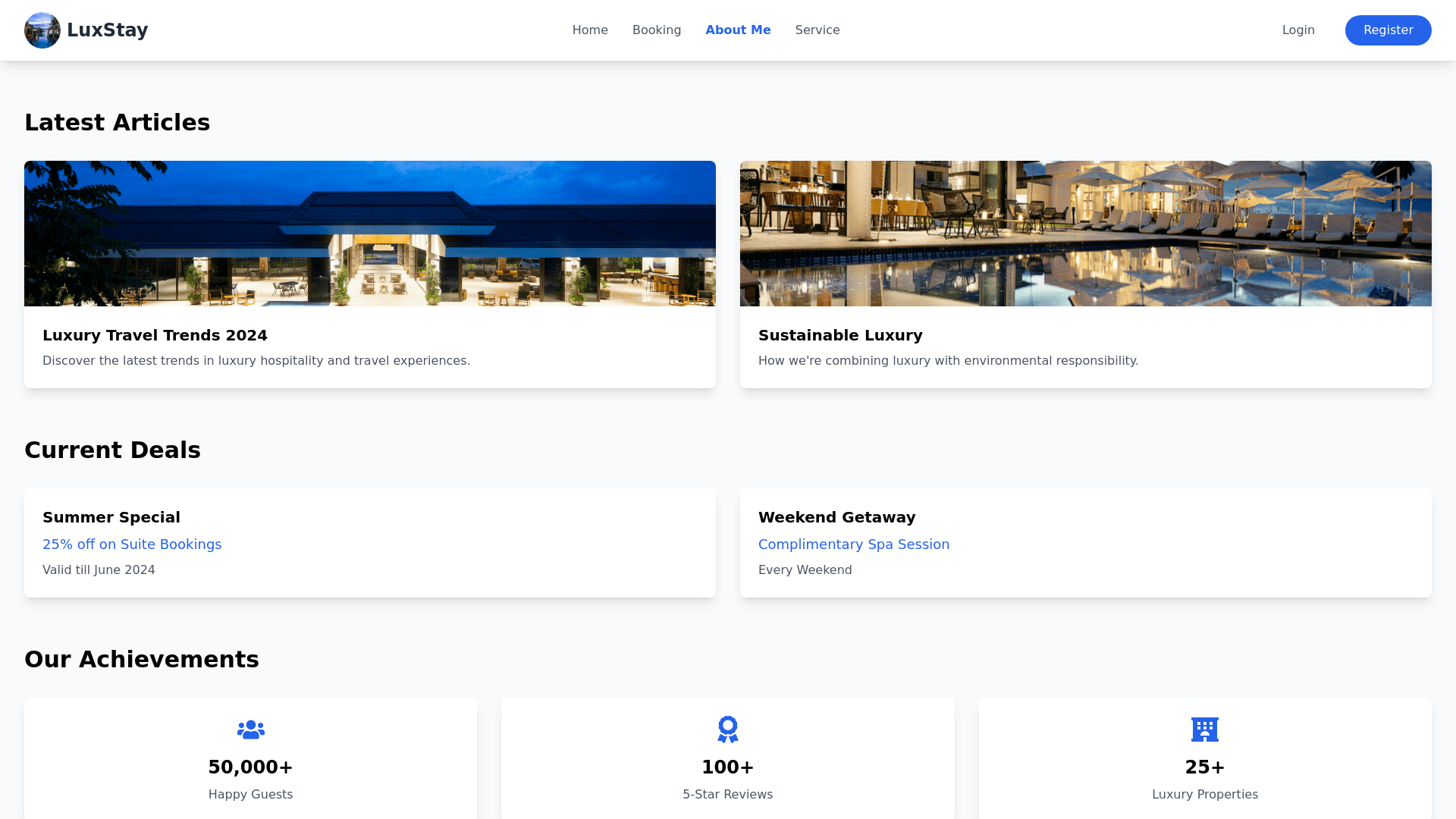Select the Summer Special deal card heading

pyautogui.click(x=111, y=517)
